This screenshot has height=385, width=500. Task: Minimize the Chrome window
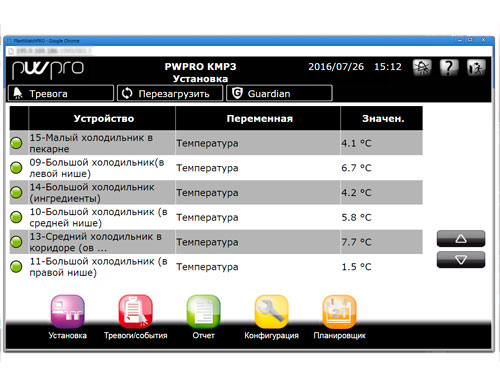[x=460, y=40]
